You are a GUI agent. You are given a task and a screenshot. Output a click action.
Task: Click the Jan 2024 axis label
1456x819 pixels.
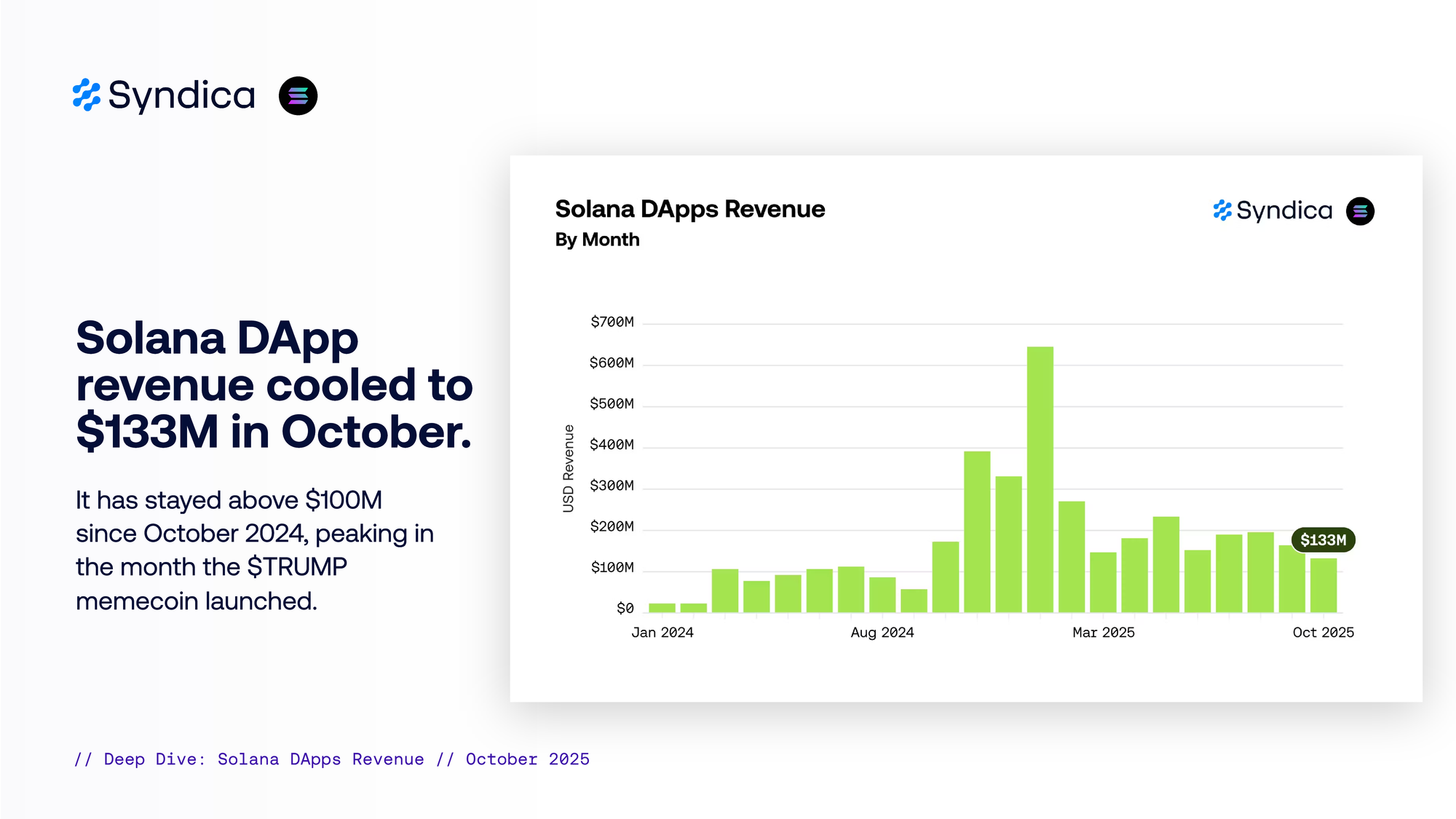point(662,633)
